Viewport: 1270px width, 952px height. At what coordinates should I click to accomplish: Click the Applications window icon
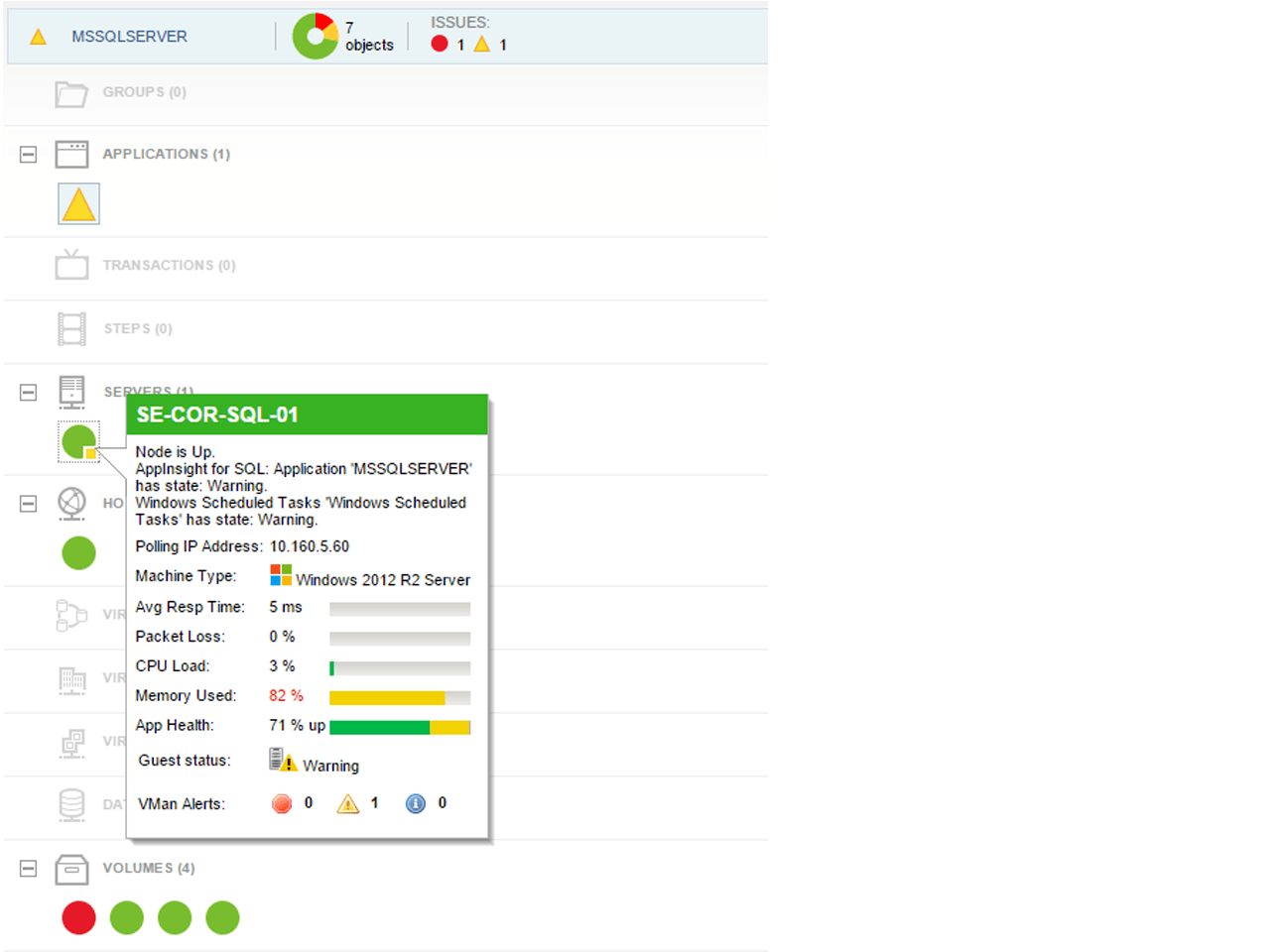(x=71, y=154)
